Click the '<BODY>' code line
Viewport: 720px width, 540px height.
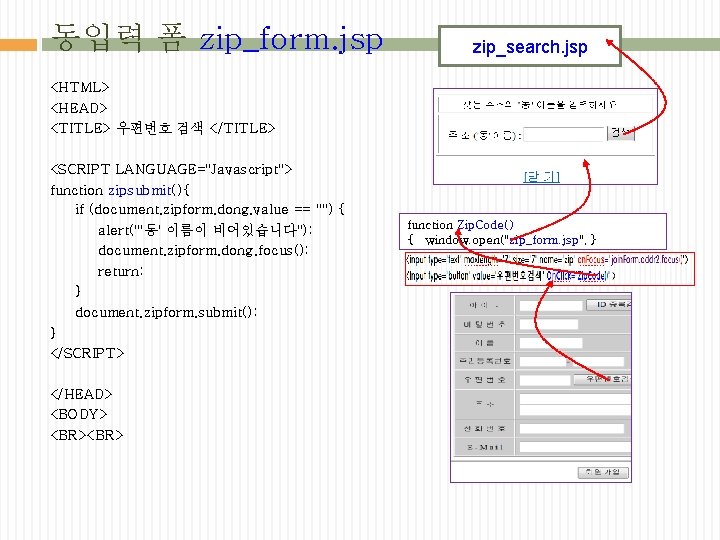tap(79, 414)
